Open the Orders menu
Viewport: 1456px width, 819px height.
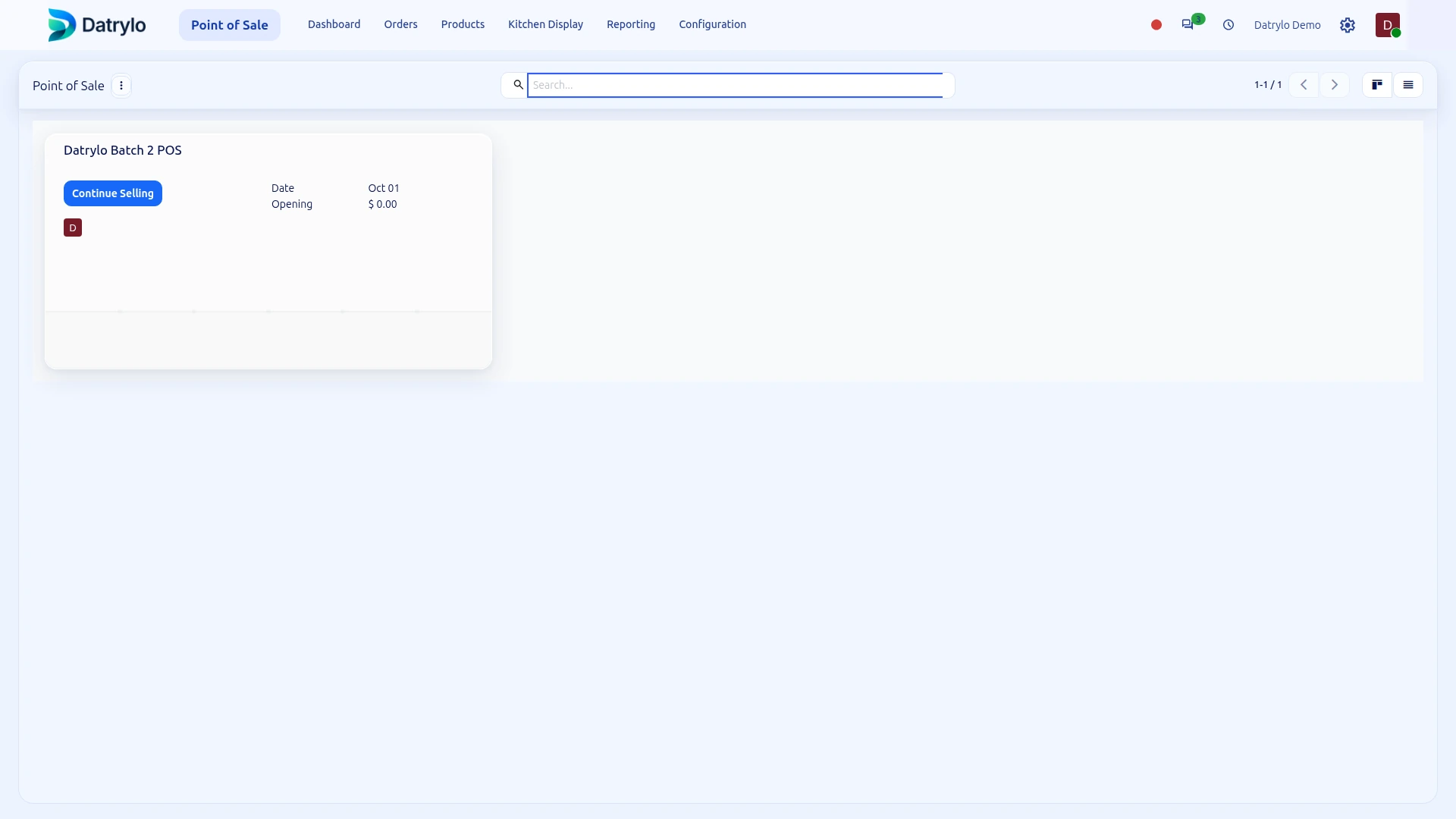pyautogui.click(x=401, y=24)
